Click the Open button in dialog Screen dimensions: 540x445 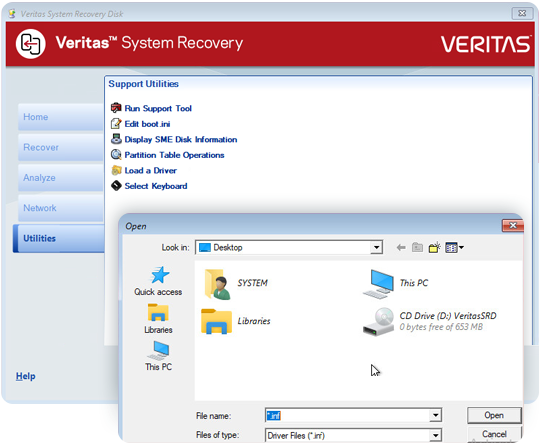pos(494,415)
